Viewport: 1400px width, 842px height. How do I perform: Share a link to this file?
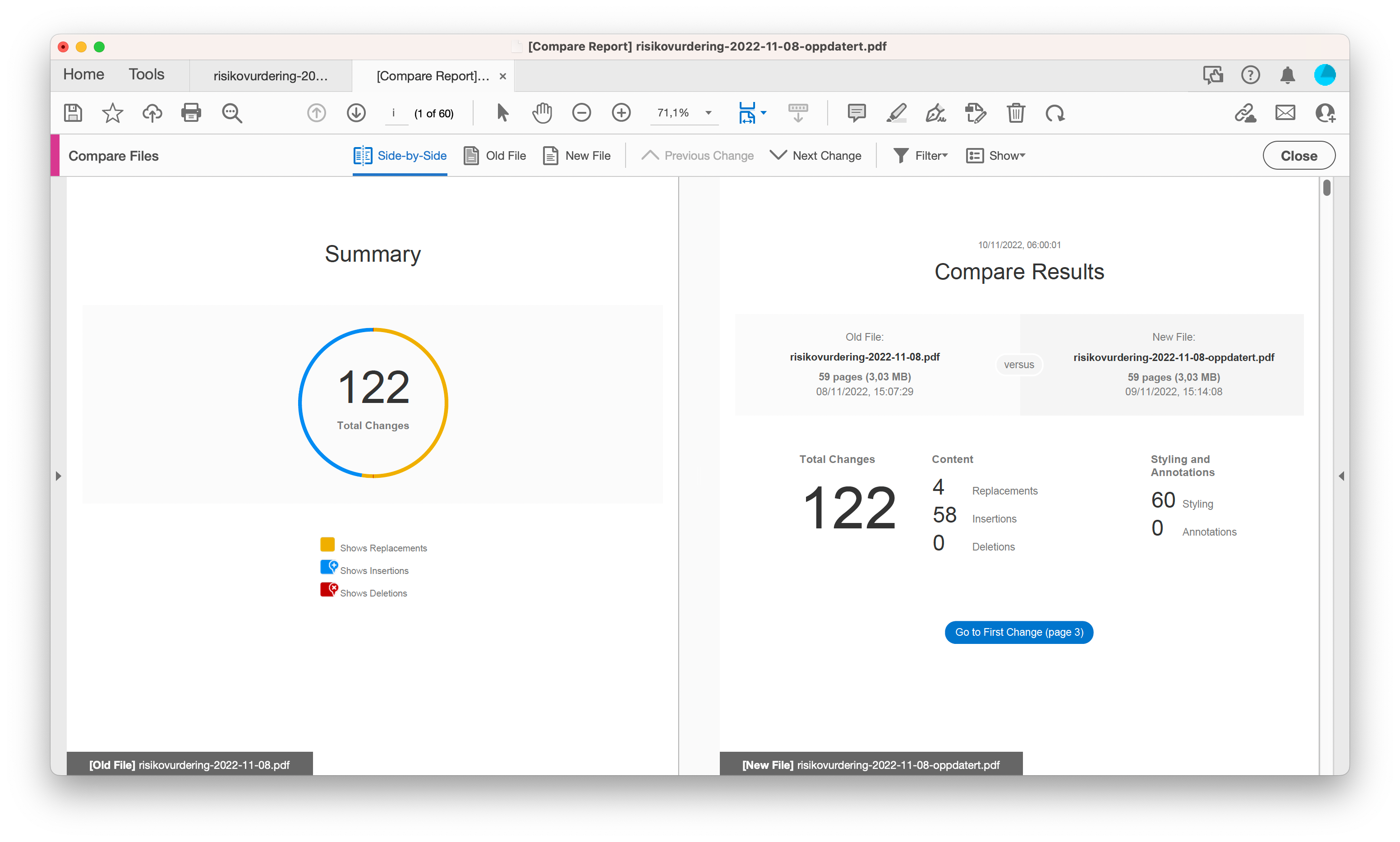tap(1245, 113)
